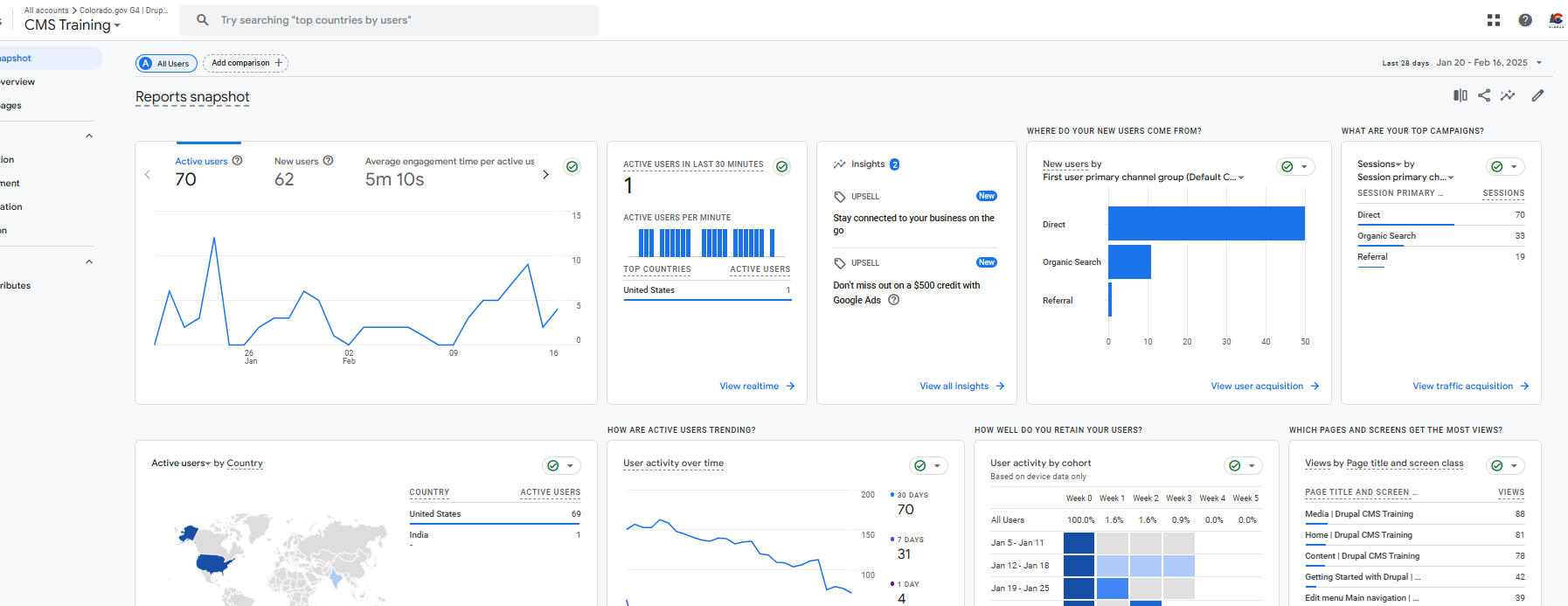Select the New users metric tab
This screenshot has height=606, width=1568.
(303, 171)
